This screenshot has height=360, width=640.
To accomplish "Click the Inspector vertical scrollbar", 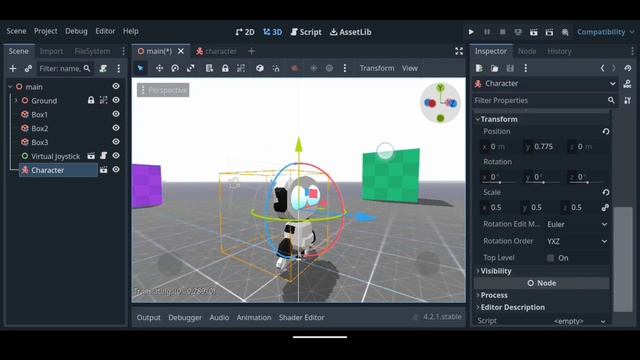I will click(623, 259).
